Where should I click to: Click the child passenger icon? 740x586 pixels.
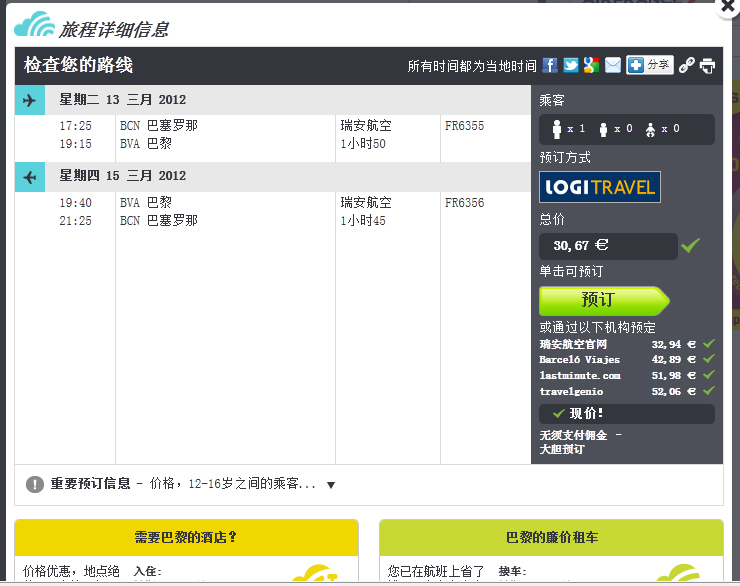[x=603, y=130]
